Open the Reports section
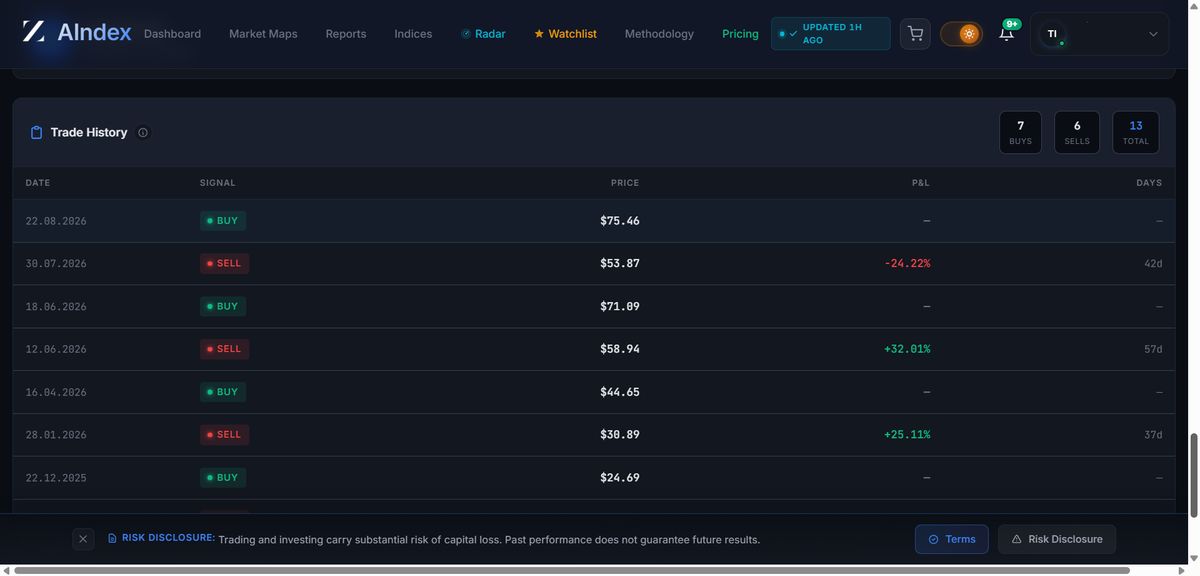1200x576 pixels. coord(346,34)
